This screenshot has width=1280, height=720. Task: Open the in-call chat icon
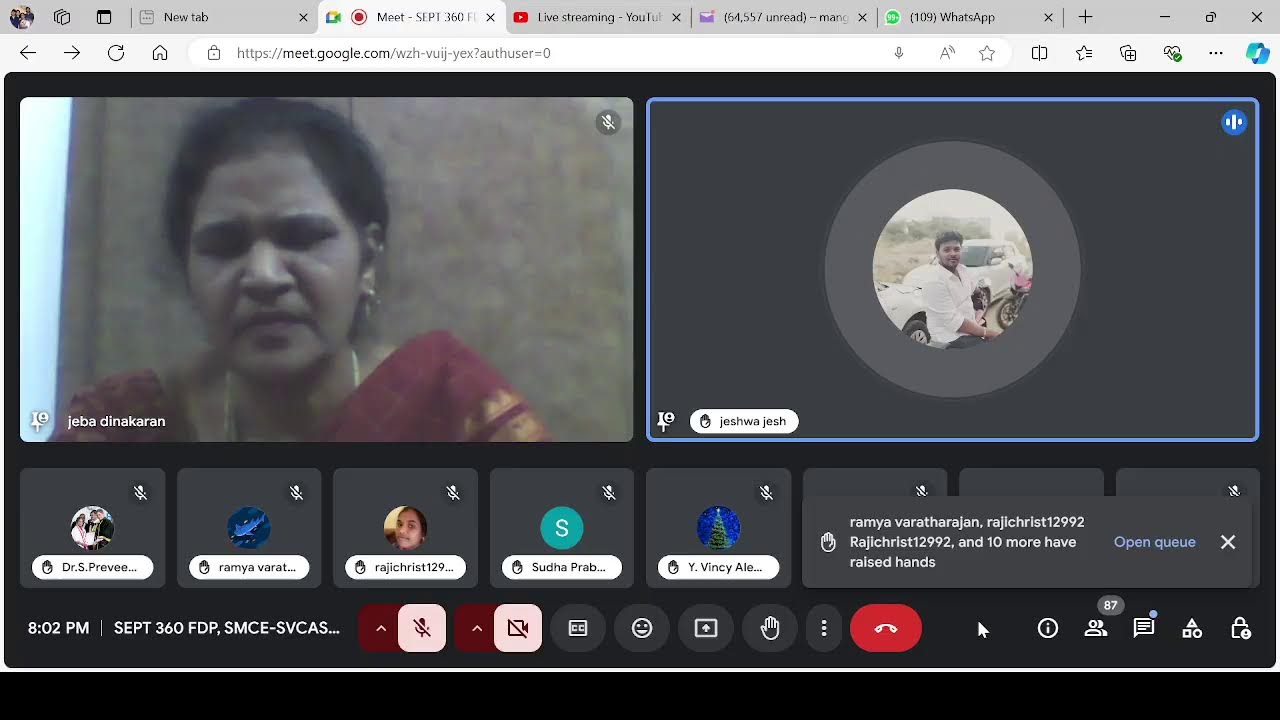pos(1144,628)
